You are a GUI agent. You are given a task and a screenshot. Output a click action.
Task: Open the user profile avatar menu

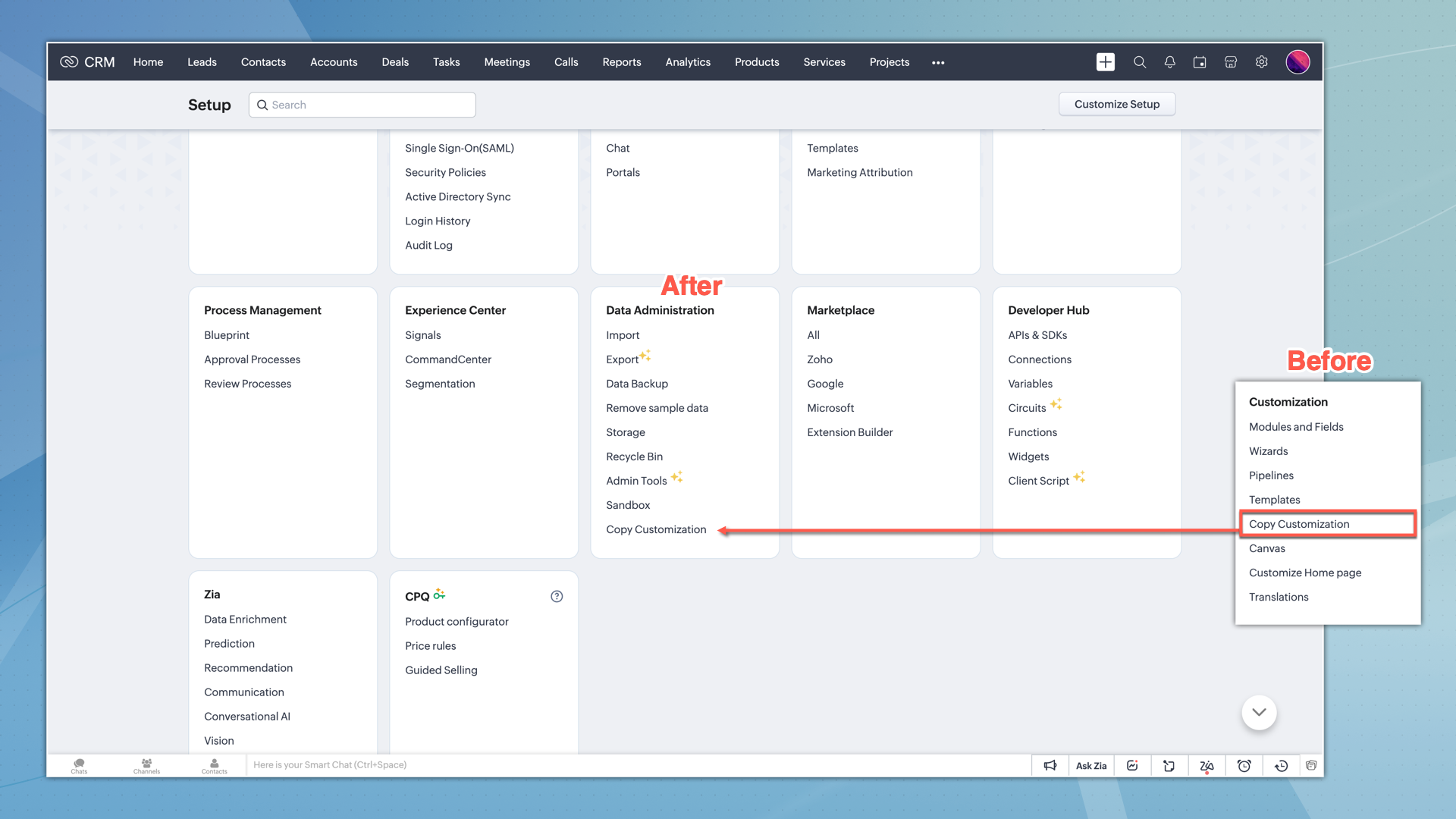tap(1298, 62)
